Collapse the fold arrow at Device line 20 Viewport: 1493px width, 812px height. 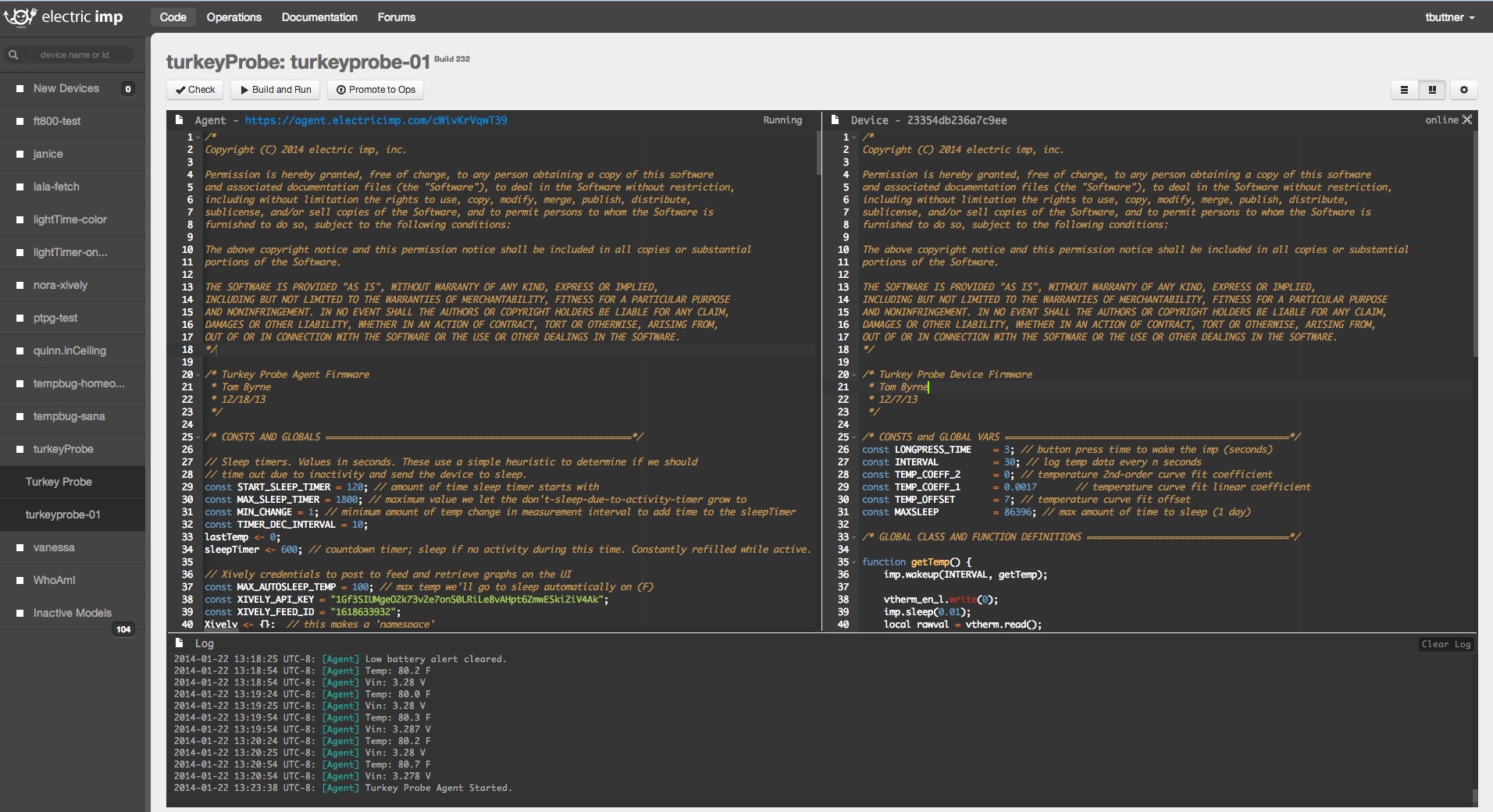[854, 375]
